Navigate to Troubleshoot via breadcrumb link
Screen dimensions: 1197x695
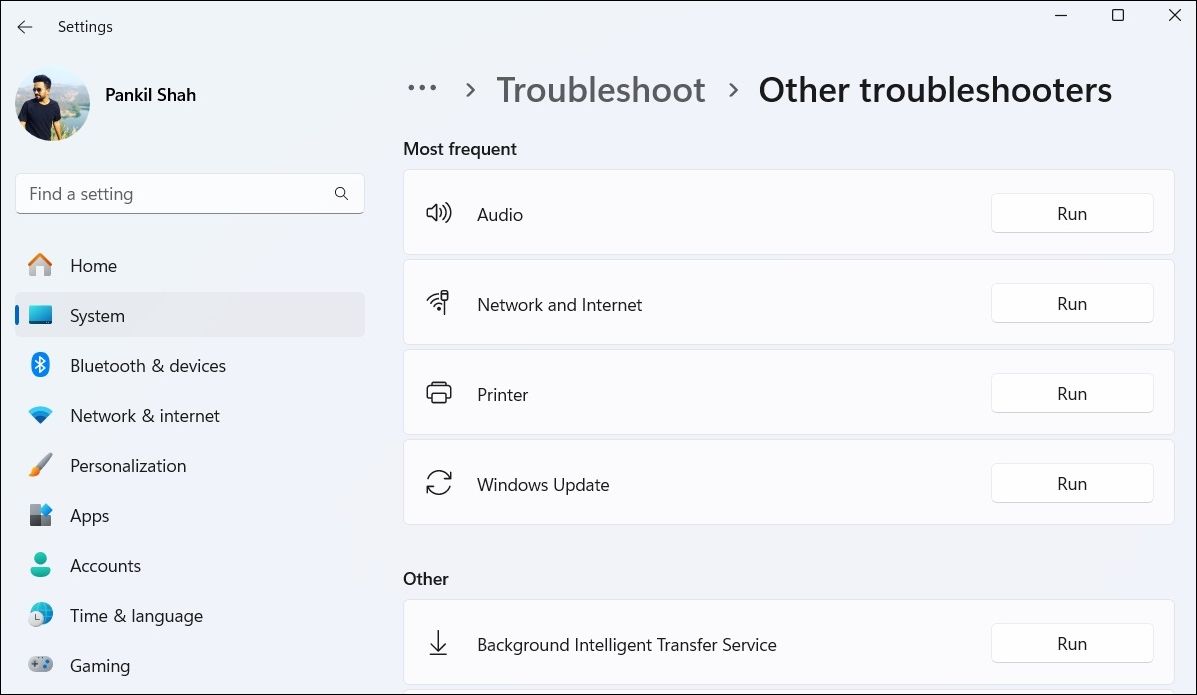point(601,89)
